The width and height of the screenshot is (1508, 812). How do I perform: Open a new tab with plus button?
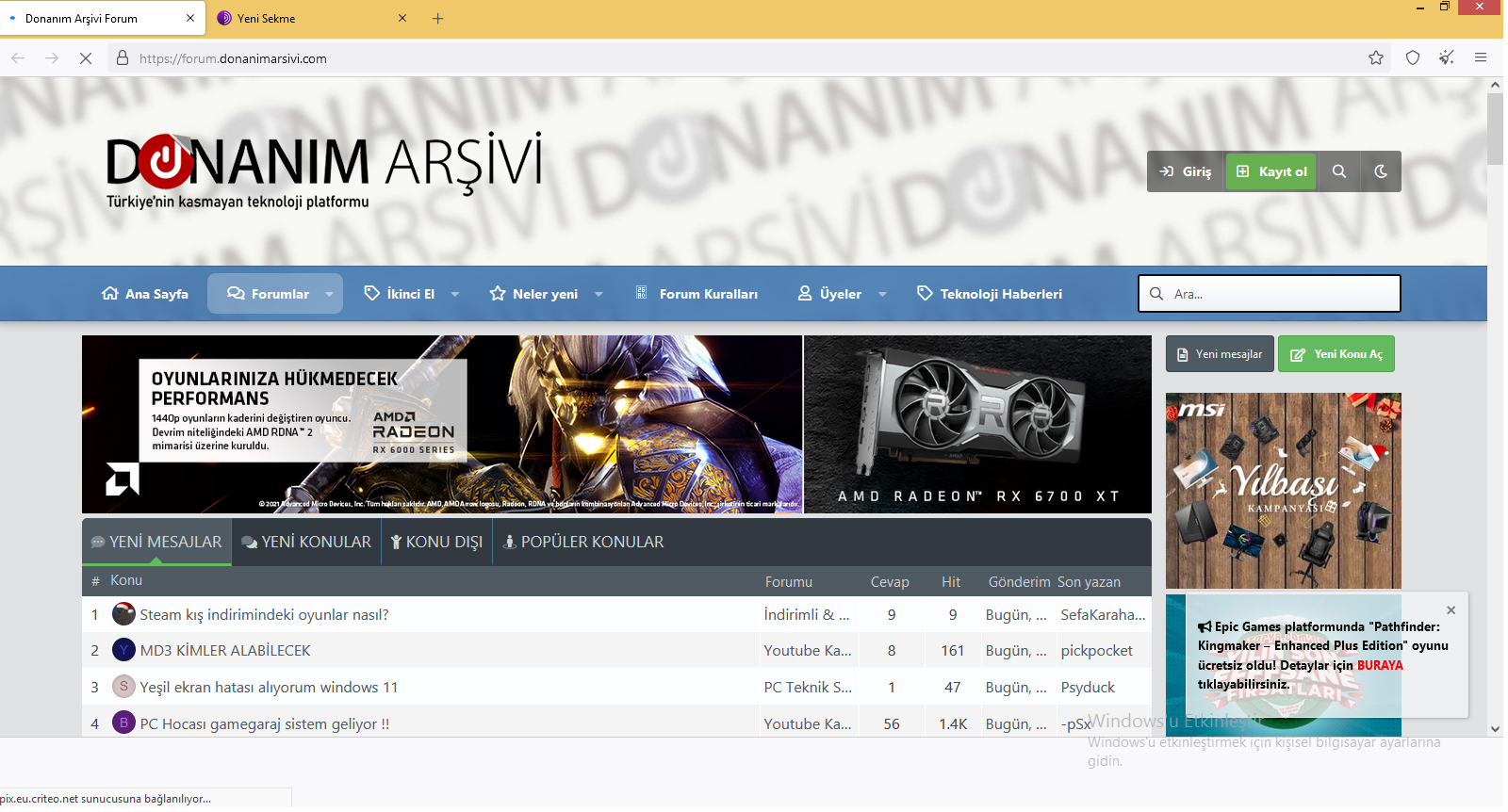[438, 18]
